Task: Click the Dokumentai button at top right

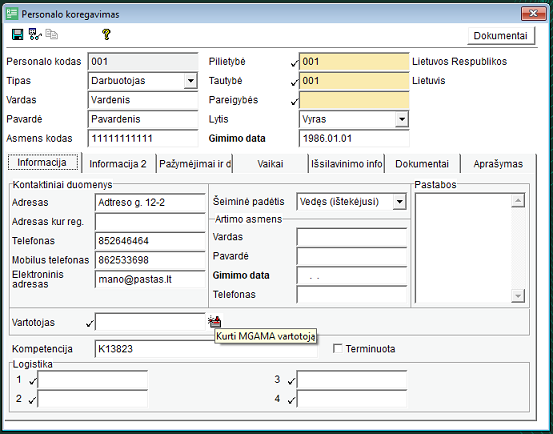Action: pos(500,36)
